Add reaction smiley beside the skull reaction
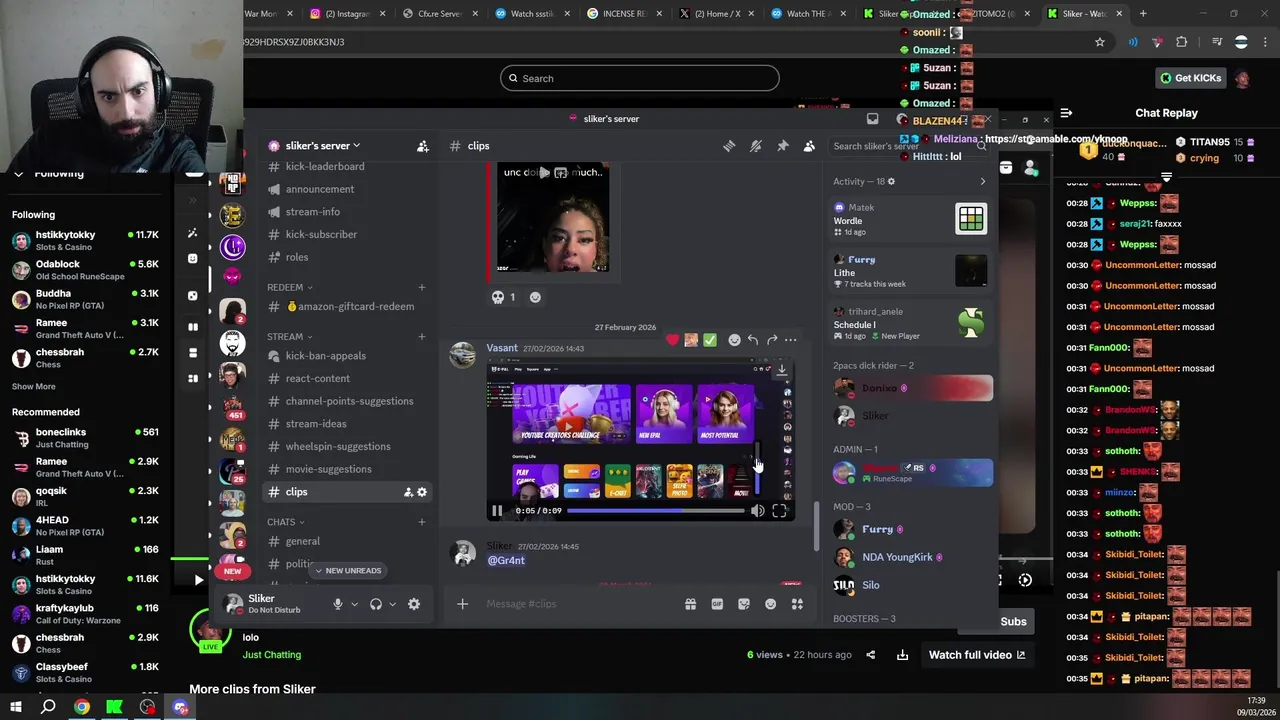The height and width of the screenshot is (720, 1280). (x=535, y=297)
